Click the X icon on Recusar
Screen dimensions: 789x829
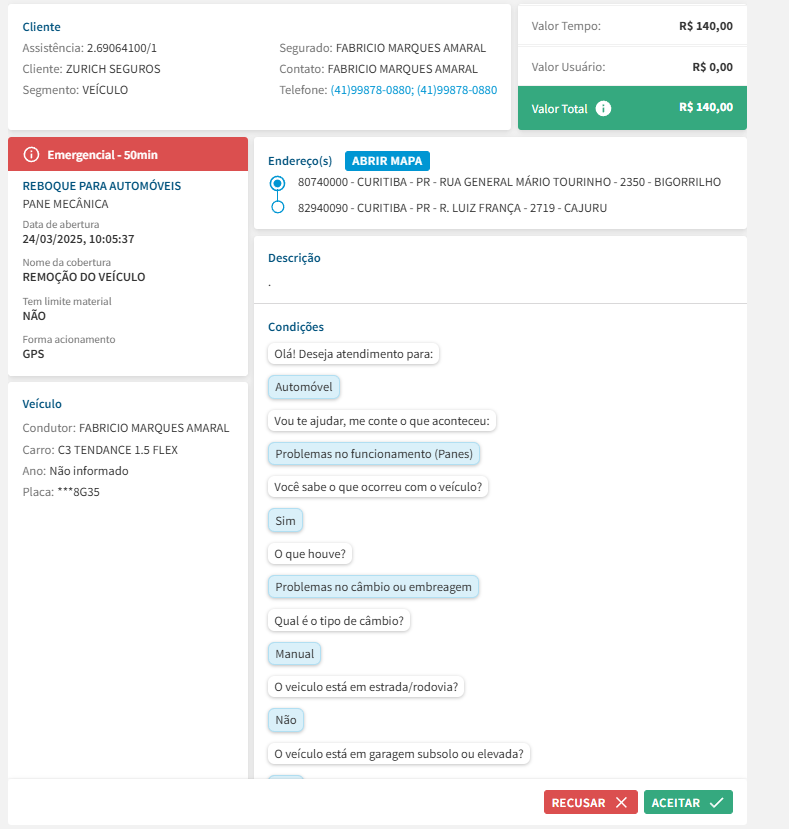click(x=621, y=802)
